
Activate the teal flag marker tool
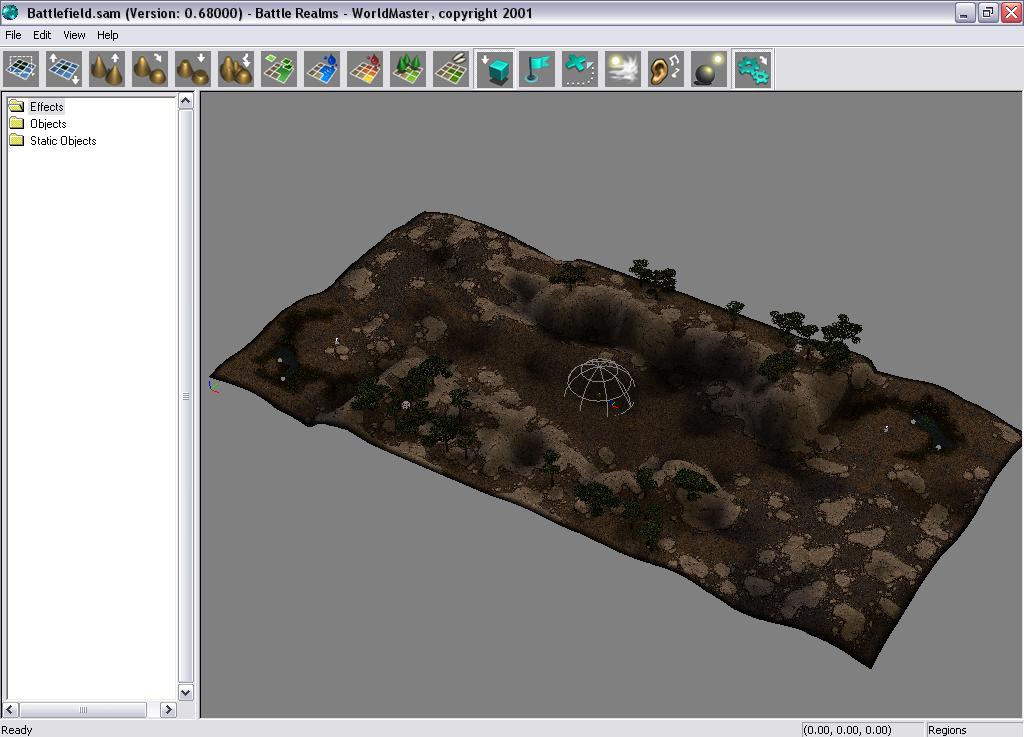537,70
